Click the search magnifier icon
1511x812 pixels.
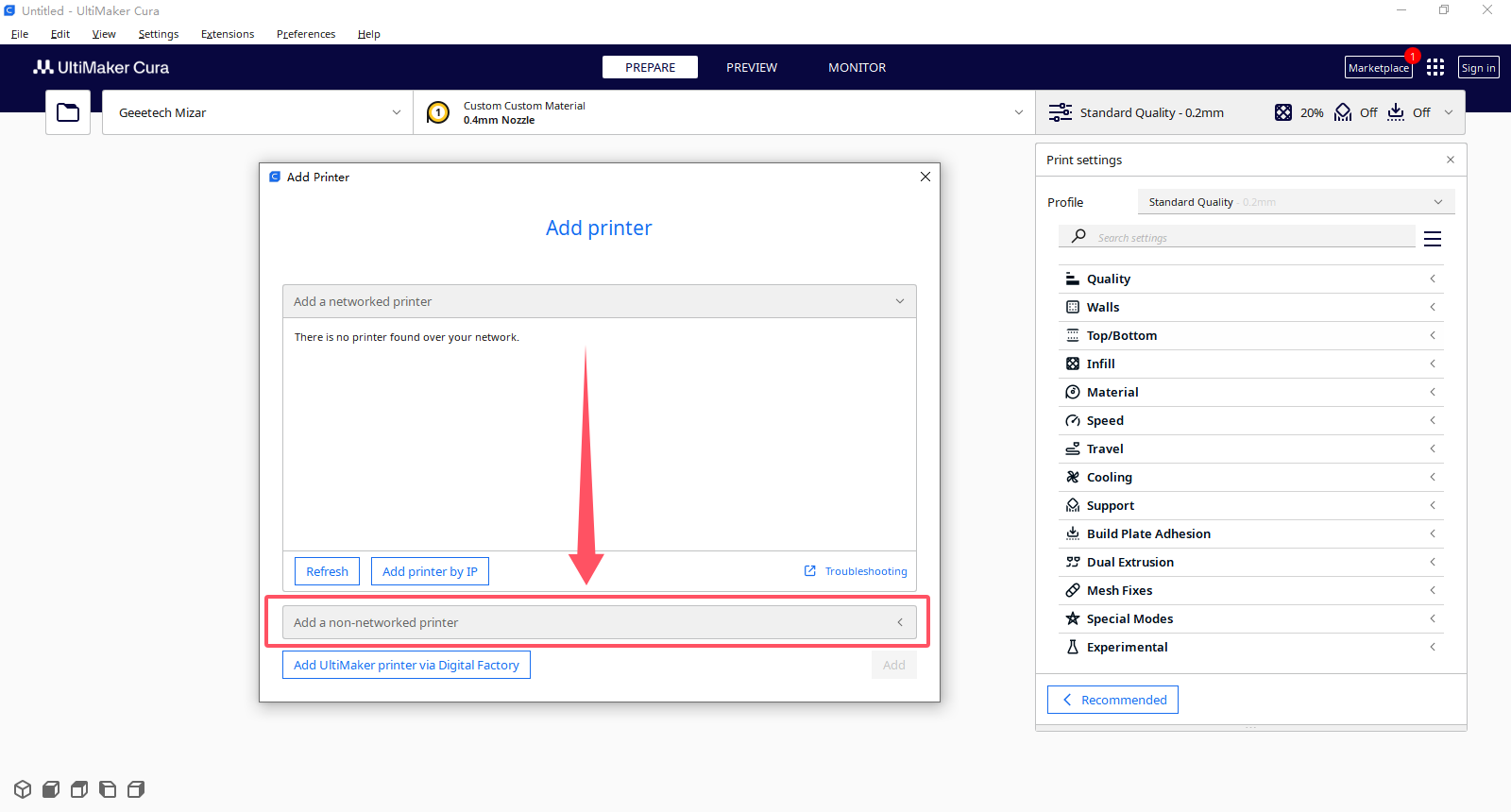(1078, 236)
